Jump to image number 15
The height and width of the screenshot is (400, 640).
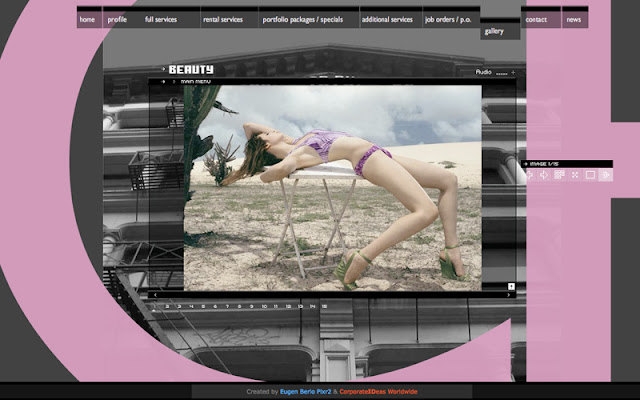pyautogui.click(x=324, y=306)
